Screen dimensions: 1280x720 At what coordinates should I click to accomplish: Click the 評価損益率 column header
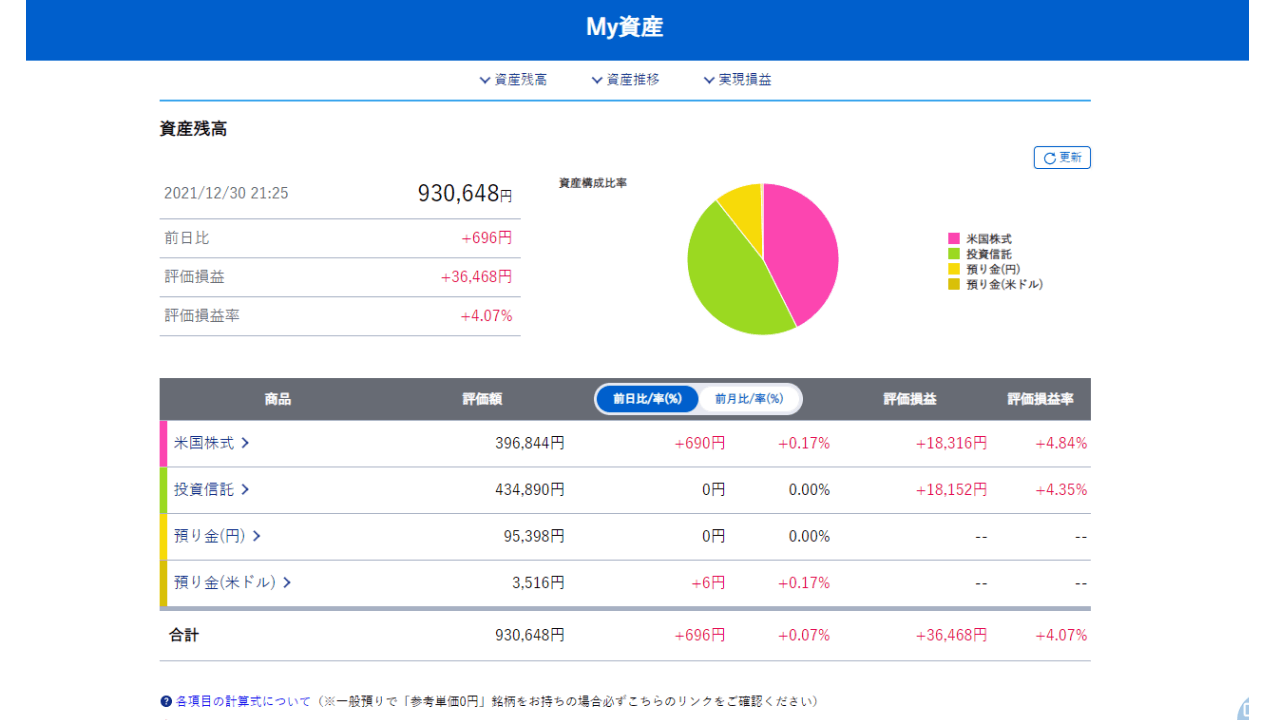(1041, 399)
